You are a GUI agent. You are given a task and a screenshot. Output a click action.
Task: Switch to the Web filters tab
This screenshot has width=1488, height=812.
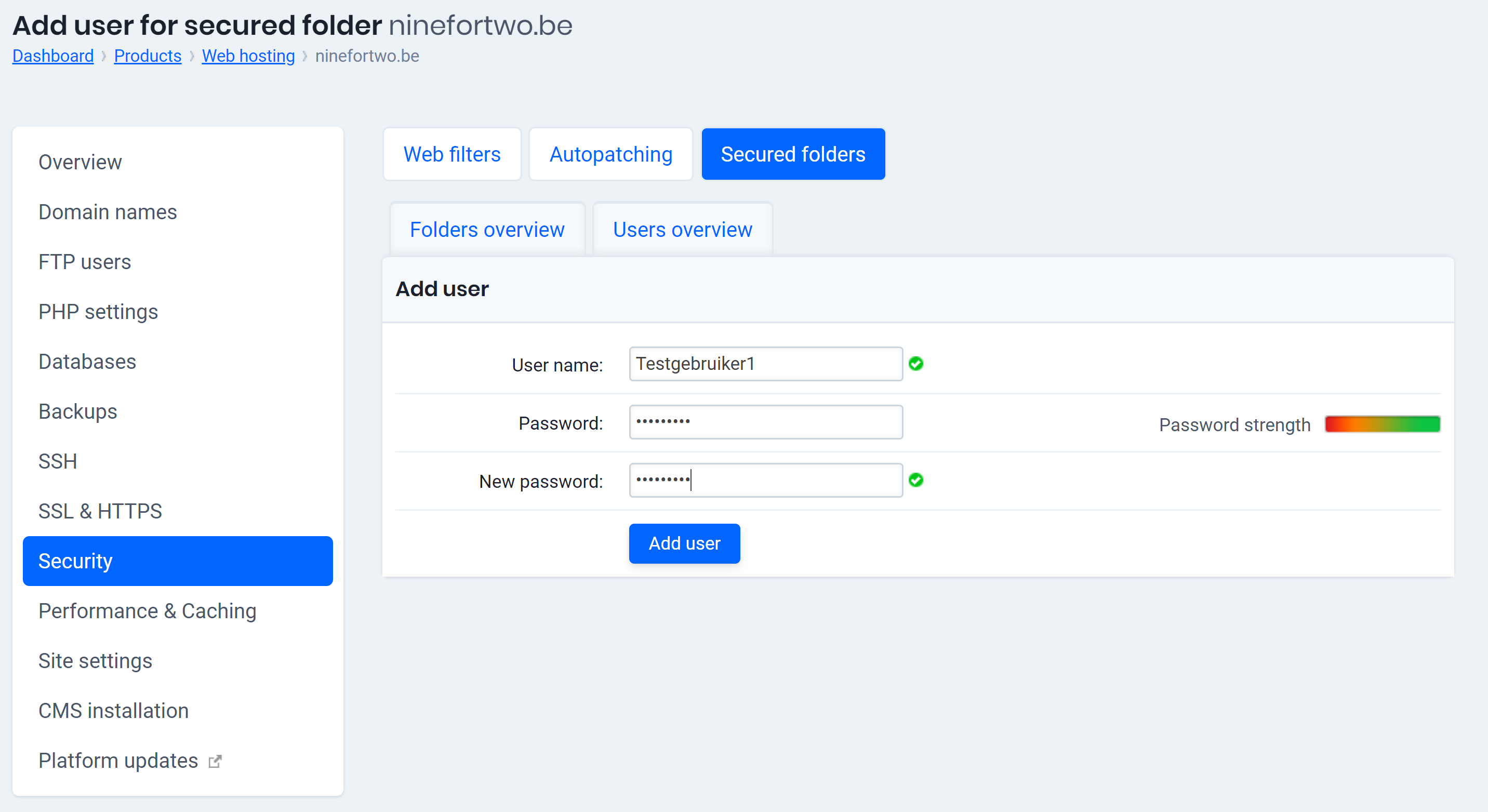(451, 154)
